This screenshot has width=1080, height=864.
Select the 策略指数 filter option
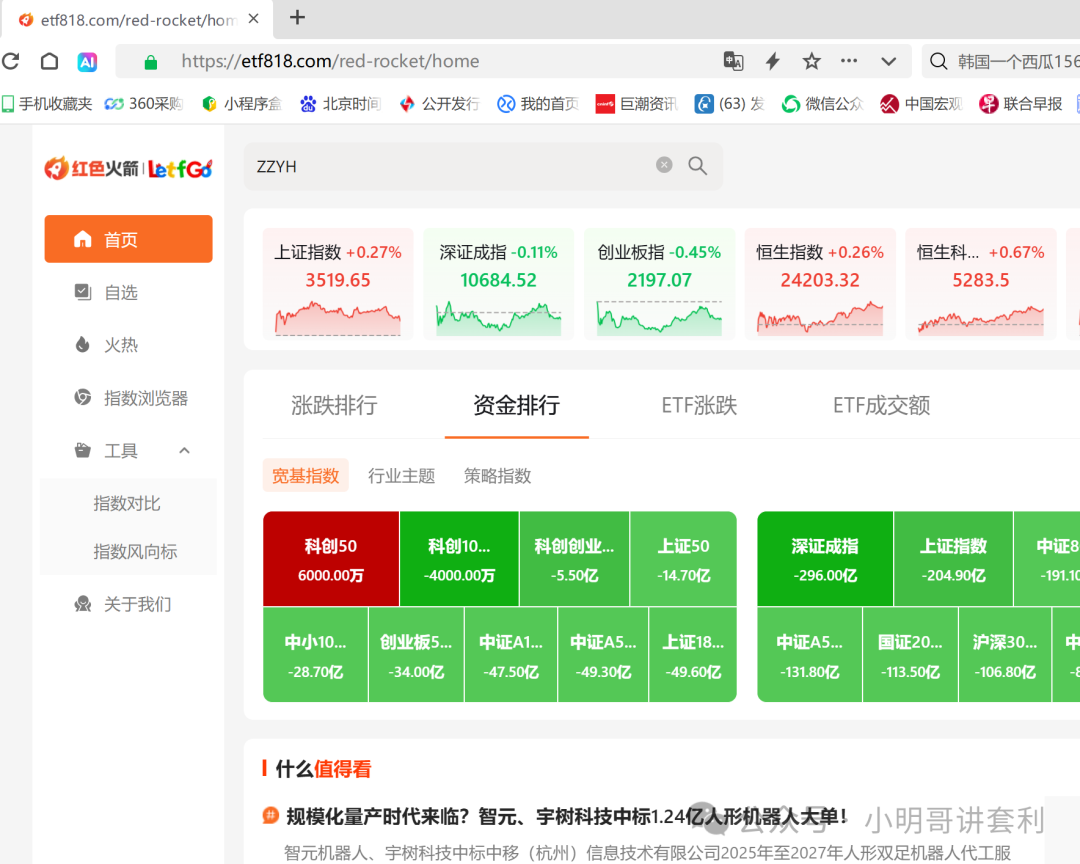497,476
